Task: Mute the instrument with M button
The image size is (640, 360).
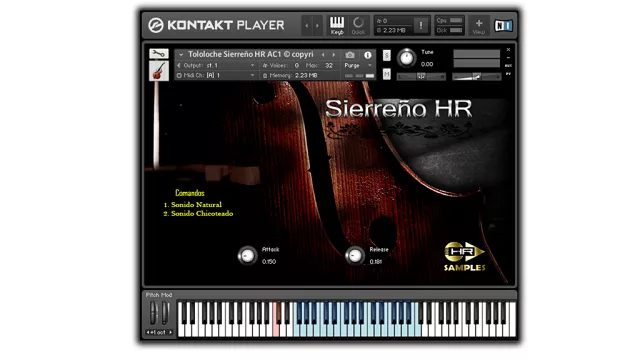Action: point(387,74)
